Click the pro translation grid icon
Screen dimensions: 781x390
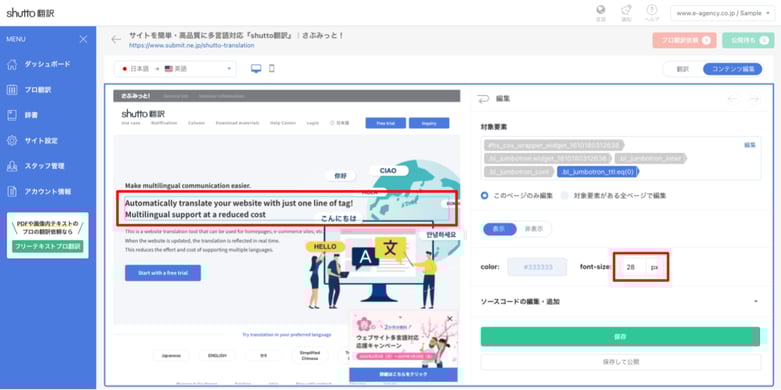[12, 90]
